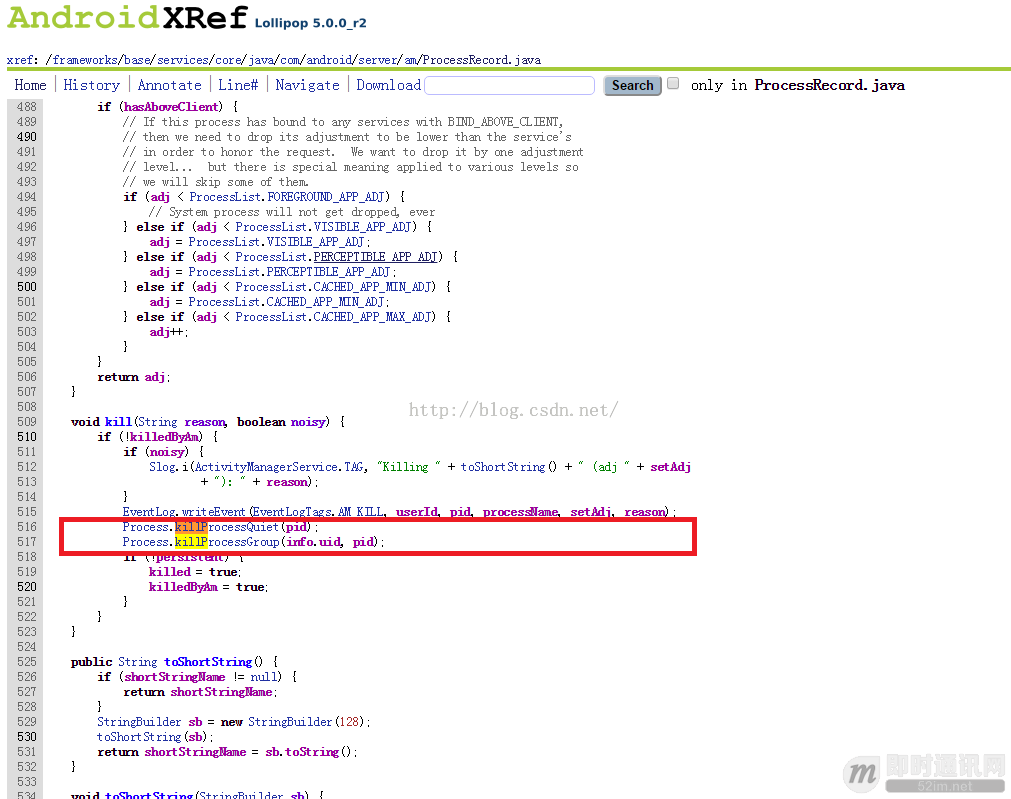Image resolution: width=1011 pixels, height=799 pixels.
Task: Open 'base' in xref breadcrumb path
Action: (137, 60)
